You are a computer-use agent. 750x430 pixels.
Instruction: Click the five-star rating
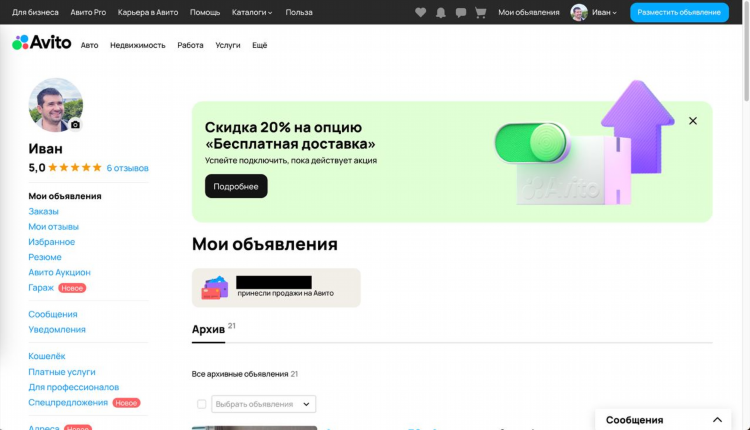(x=75, y=167)
